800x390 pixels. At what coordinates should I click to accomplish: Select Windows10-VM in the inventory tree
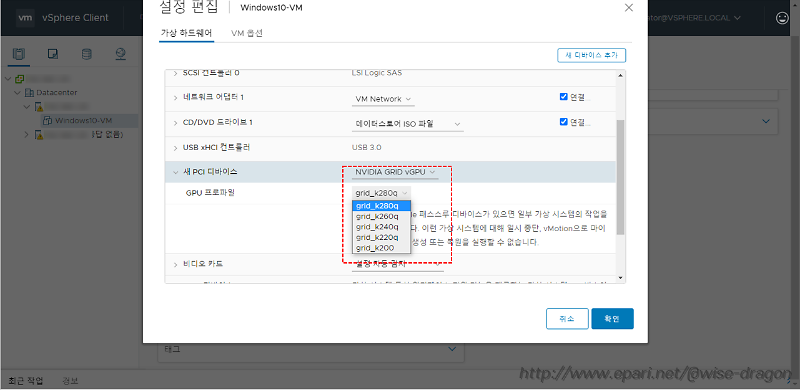pyautogui.click(x=84, y=120)
